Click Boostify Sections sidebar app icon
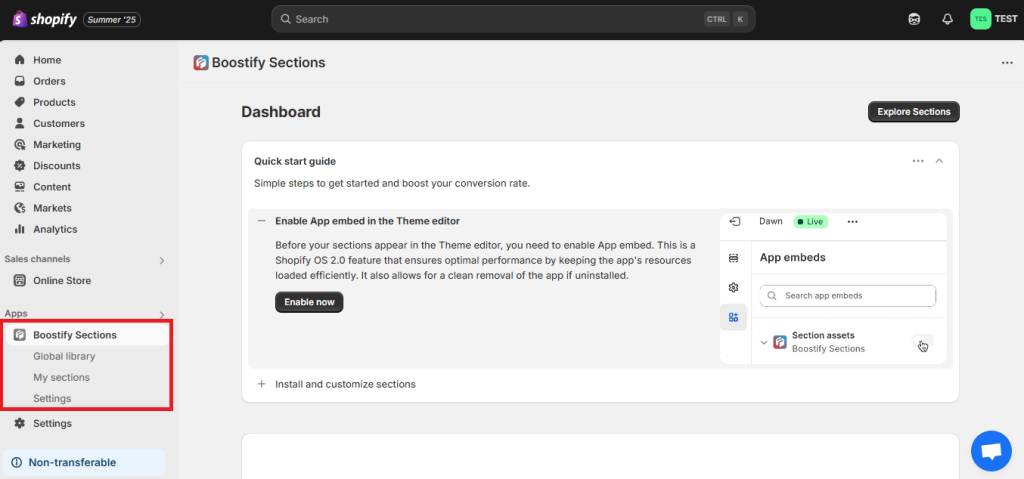The height and width of the screenshot is (479, 1024). (20, 335)
